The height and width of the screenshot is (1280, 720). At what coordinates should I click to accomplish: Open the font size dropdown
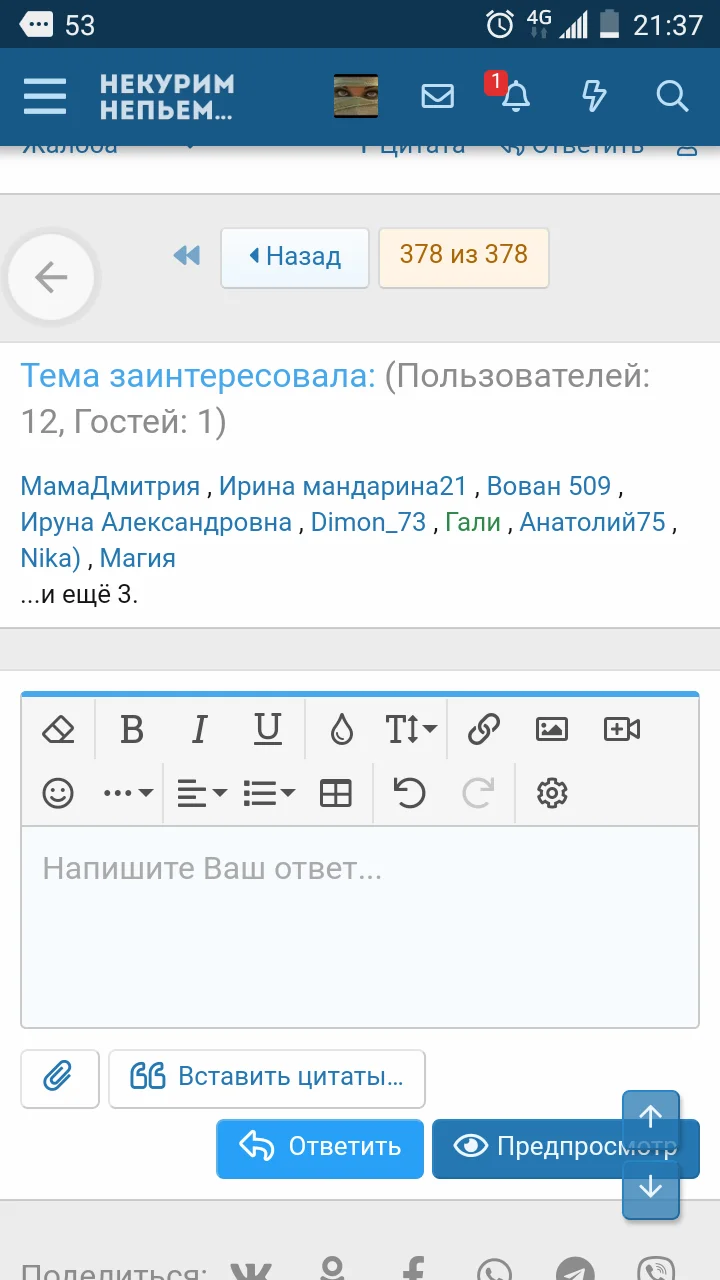coord(410,730)
